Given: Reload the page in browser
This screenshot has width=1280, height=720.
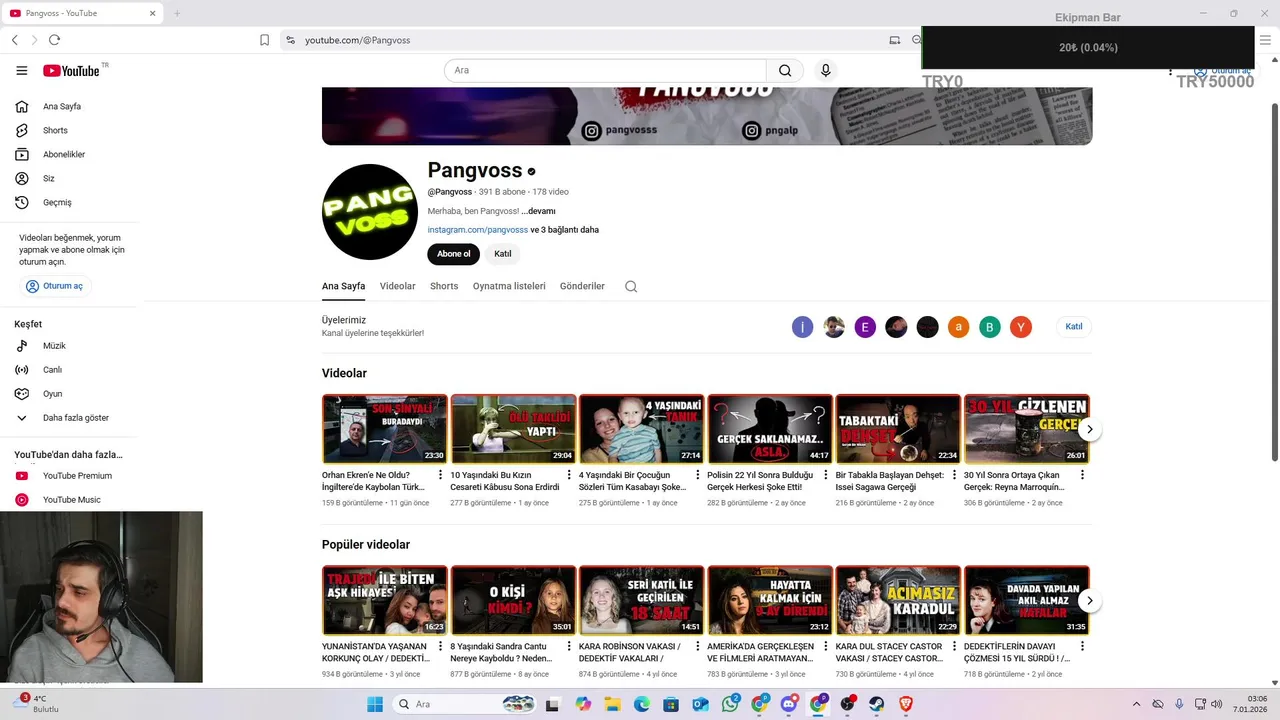Looking at the screenshot, I should click(x=54, y=40).
